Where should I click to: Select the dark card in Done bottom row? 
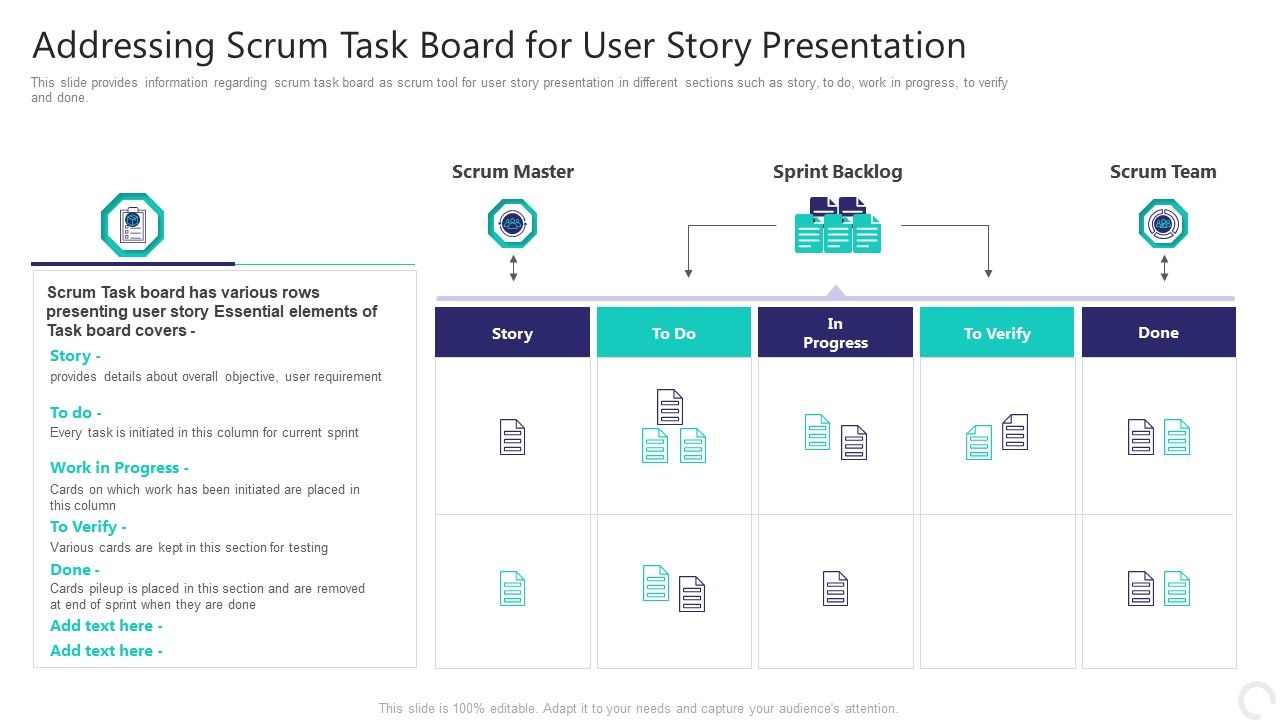(x=1141, y=588)
